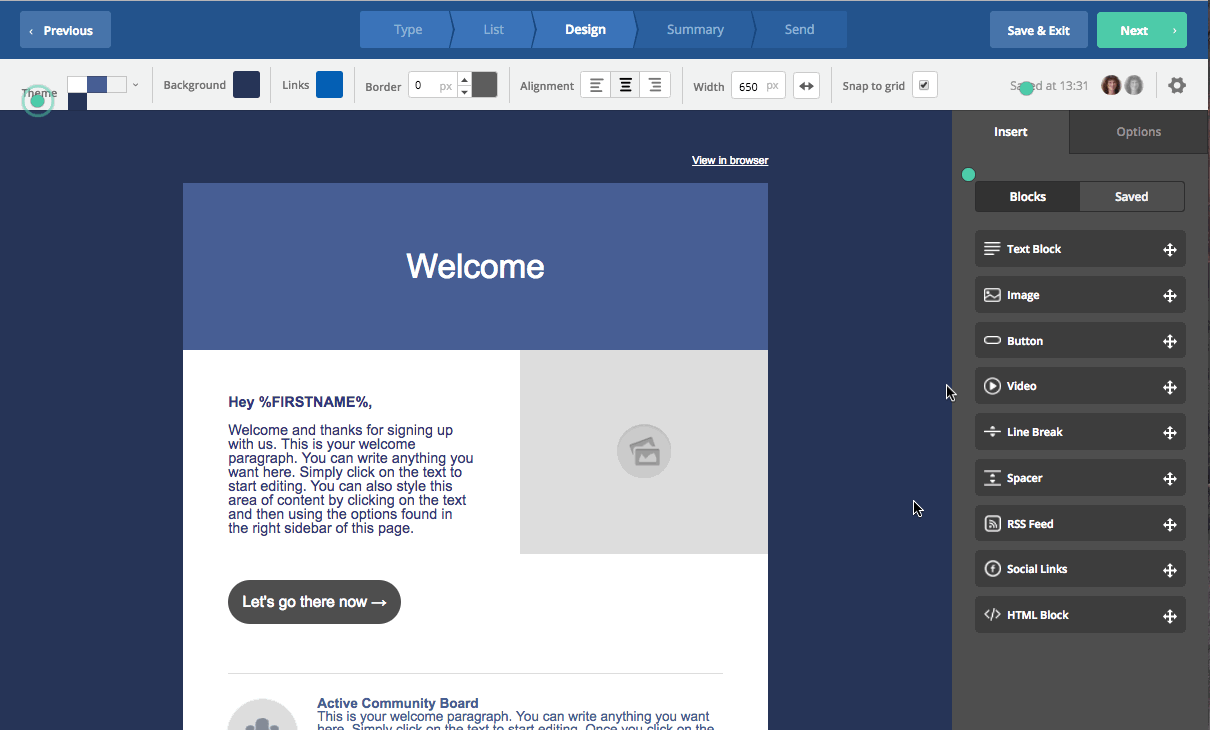The height and width of the screenshot is (730, 1210).
Task: Decrease border width with down stepper
Action: click(x=464, y=92)
